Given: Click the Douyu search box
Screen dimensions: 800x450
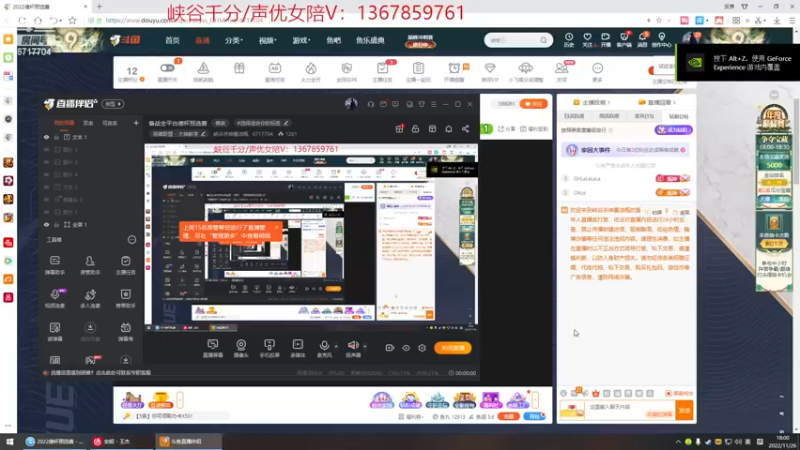Looking at the screenshot, I should pos(518,40).
